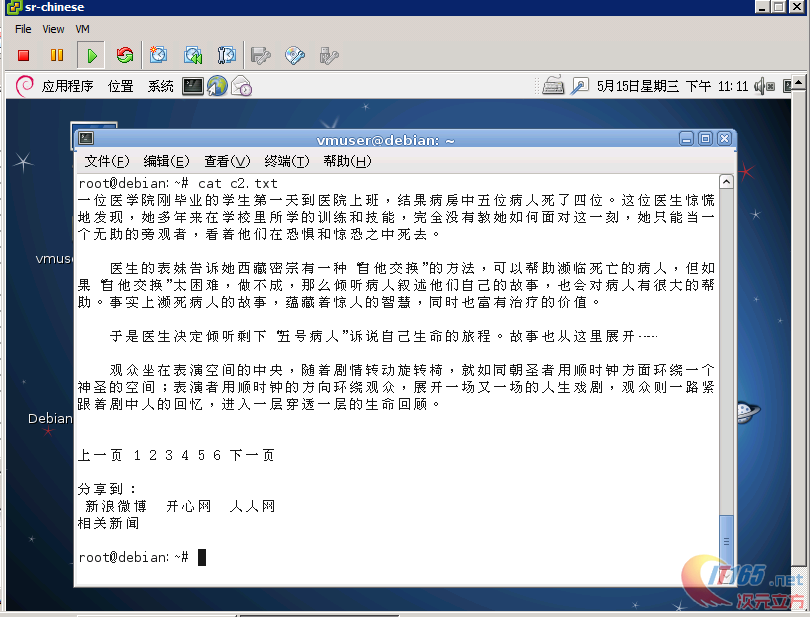Reset the virtual machine
Image resolution: width=810 pixels, height=617 pixels.
pos(124,55)
